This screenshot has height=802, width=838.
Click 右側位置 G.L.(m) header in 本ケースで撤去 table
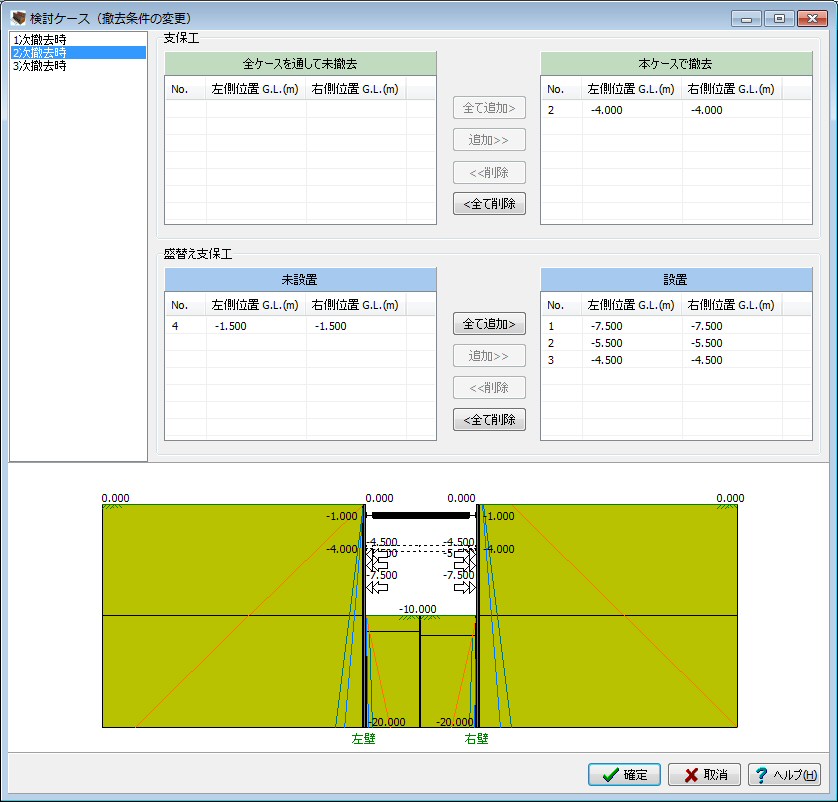tap(732, 89)
